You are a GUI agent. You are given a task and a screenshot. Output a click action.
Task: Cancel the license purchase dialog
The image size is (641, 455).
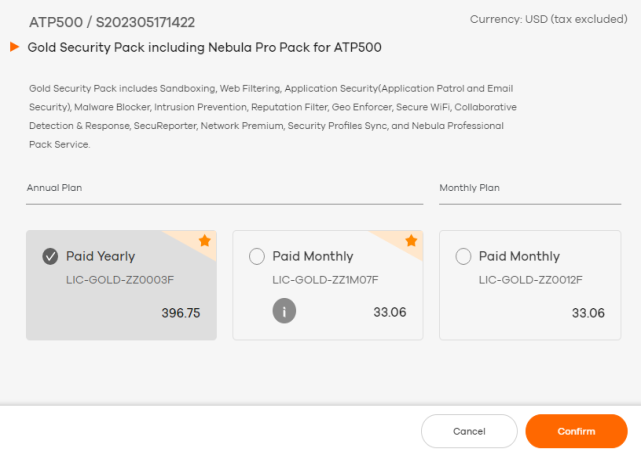(469, 431)
